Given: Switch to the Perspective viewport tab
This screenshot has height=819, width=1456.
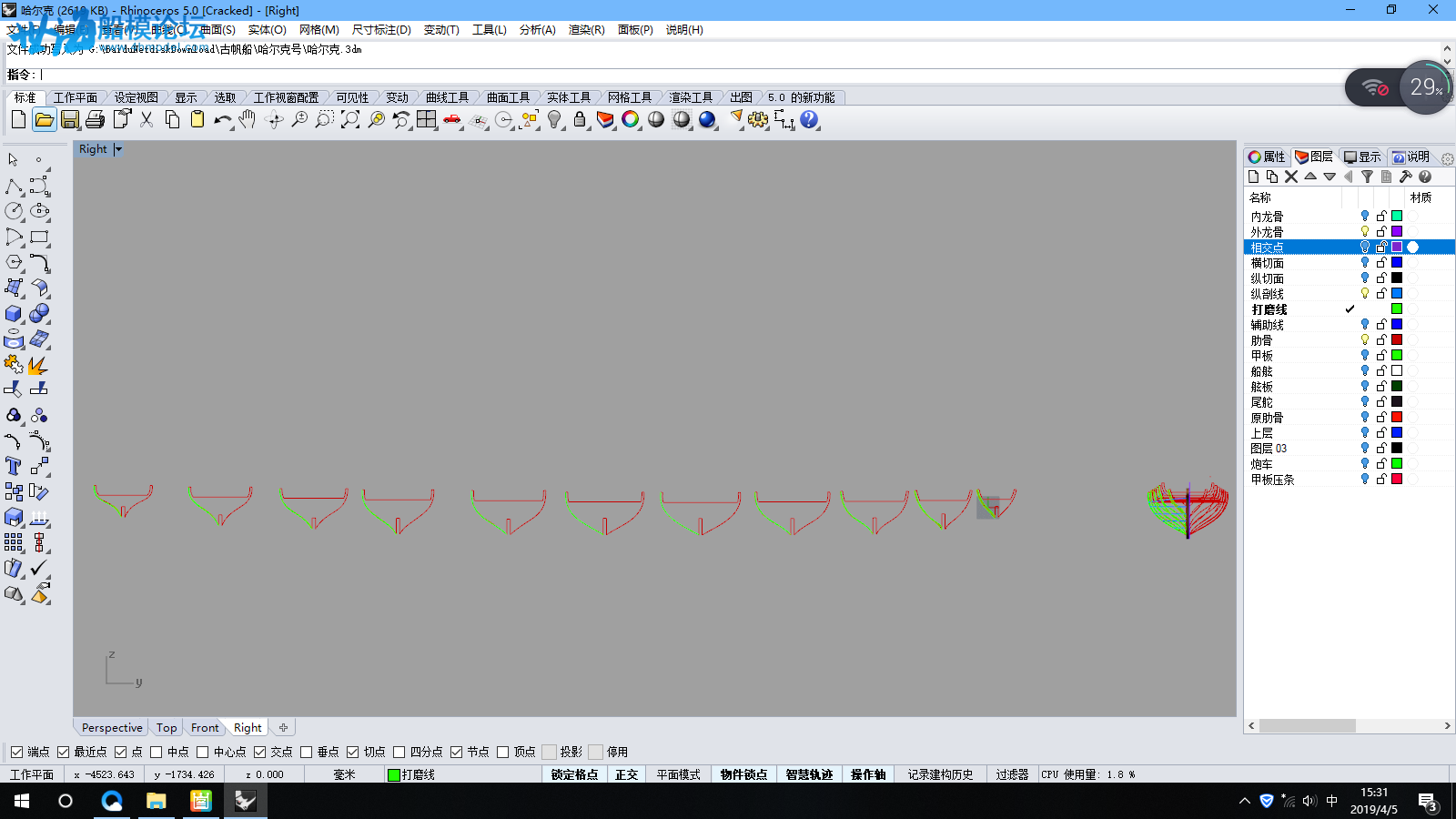Looking at the screenshot, I should pyautogui.click(x=112, y=728).
